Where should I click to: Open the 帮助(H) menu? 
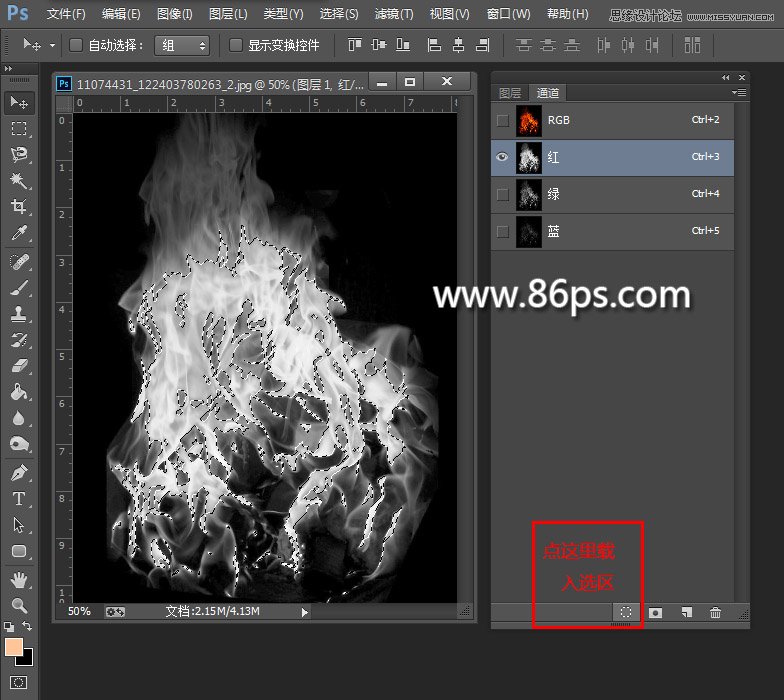pos(568,14)
